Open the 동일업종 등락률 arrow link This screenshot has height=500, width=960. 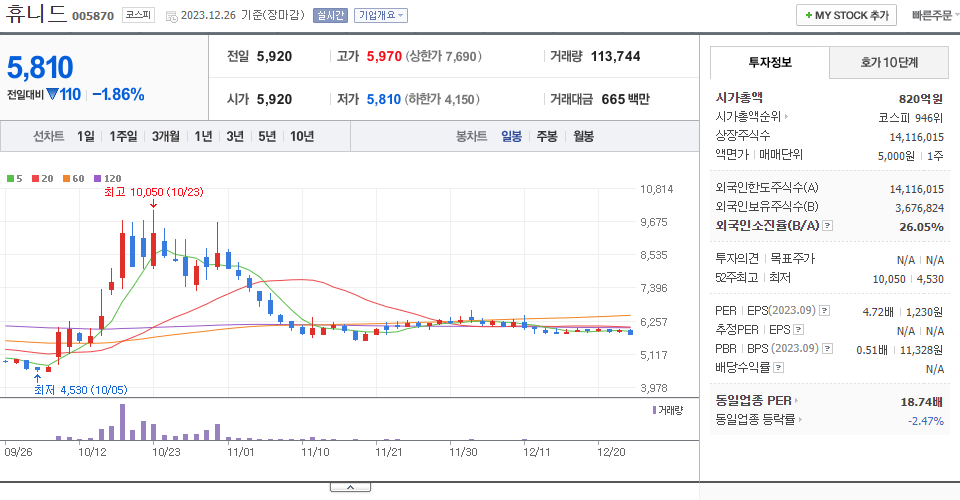[x=800, y=420]
